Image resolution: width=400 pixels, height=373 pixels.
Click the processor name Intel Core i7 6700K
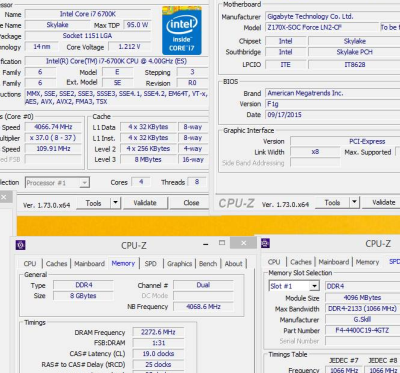[x=88, y=14]
